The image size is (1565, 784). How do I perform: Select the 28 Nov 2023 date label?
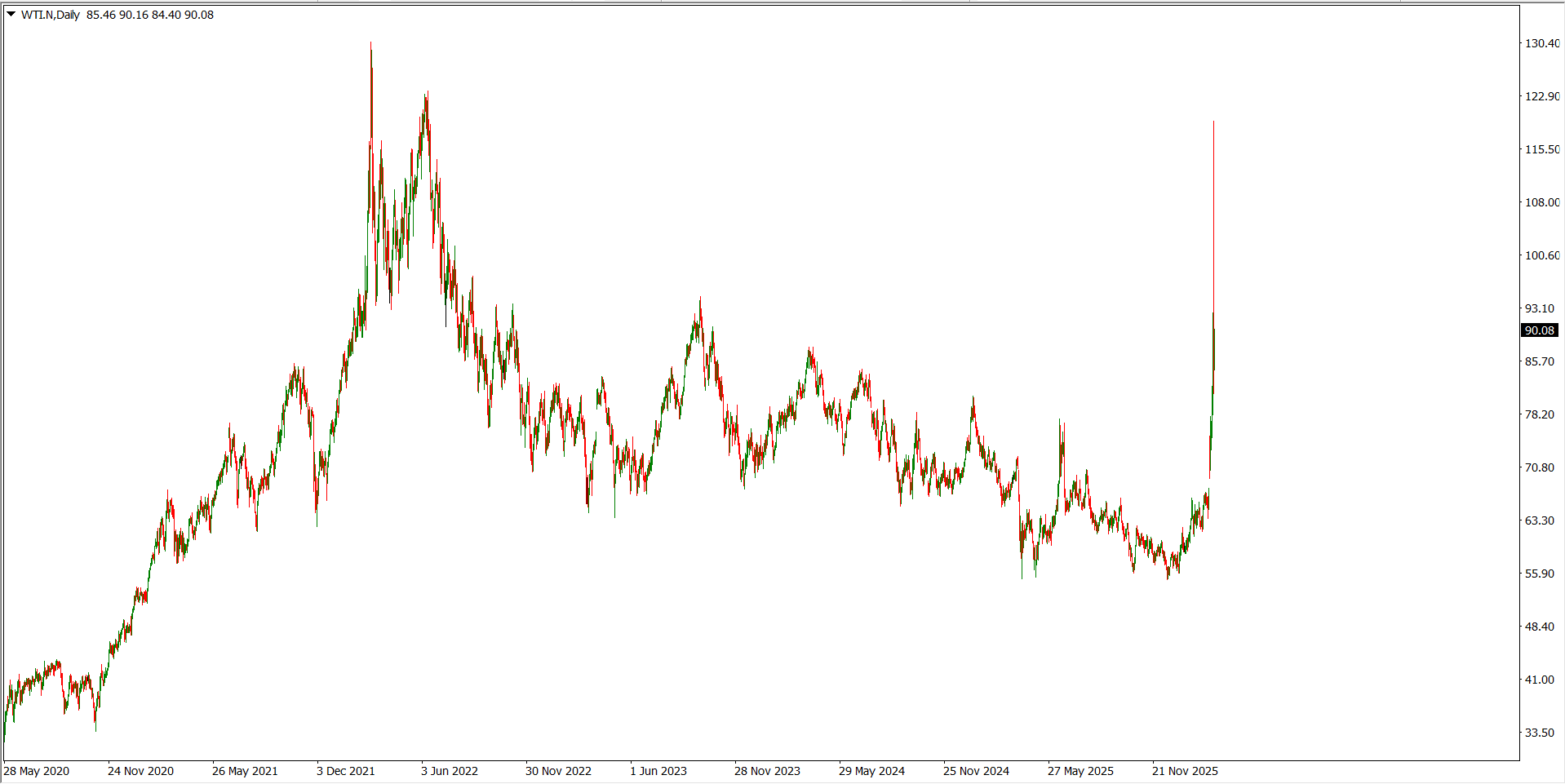(767, 771)
